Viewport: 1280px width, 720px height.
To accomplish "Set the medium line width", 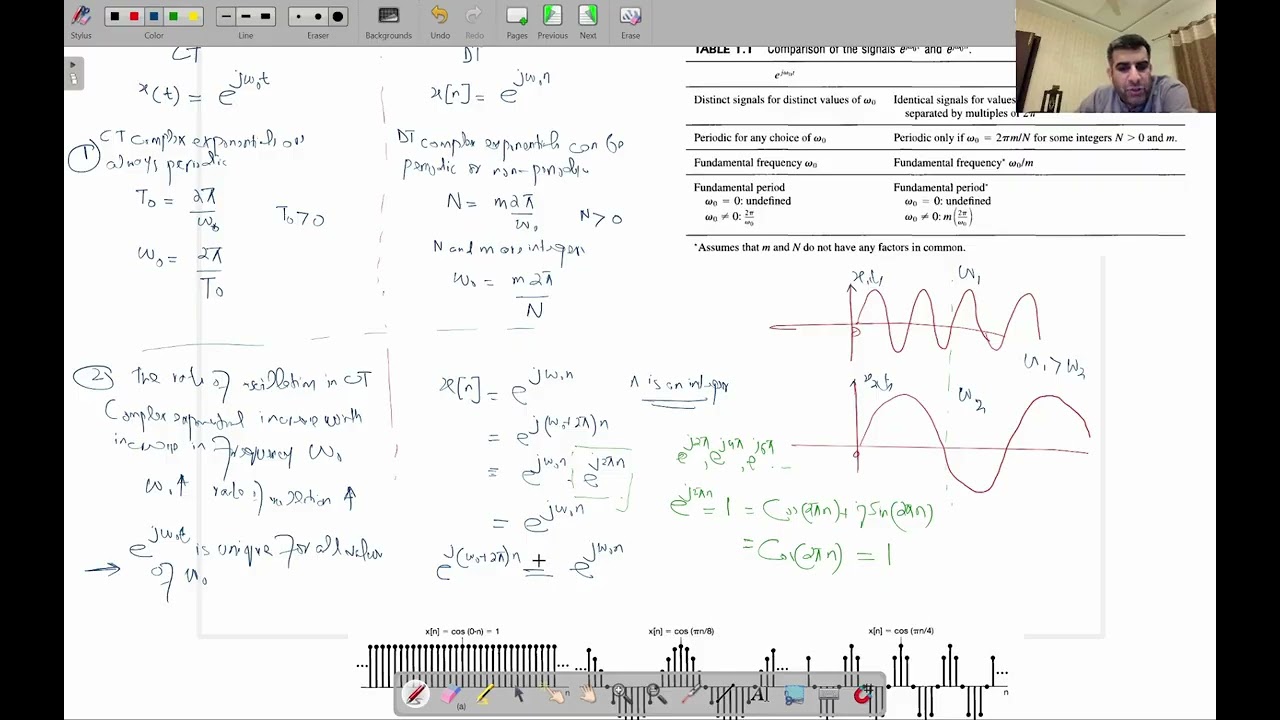I will pos(246,16).
